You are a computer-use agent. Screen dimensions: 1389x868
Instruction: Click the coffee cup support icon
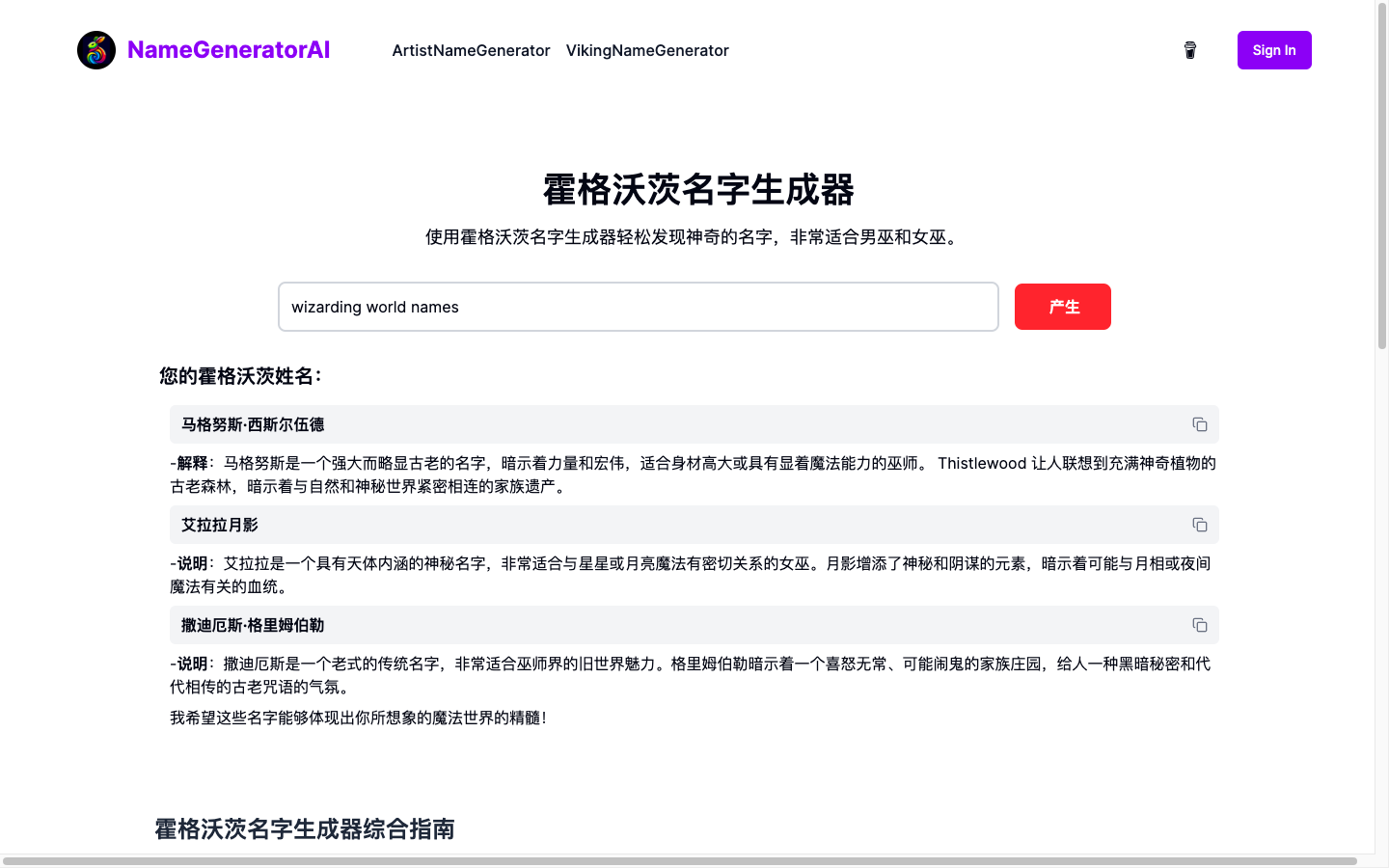[1189, 50]
